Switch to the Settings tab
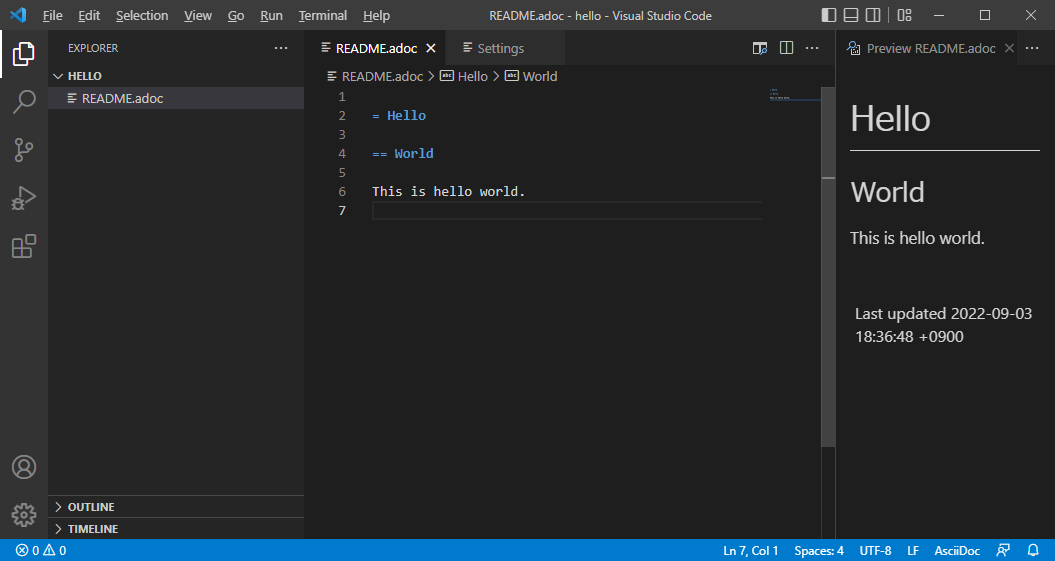The height and width of the screenshot is (561, 1055). (500, 48)
